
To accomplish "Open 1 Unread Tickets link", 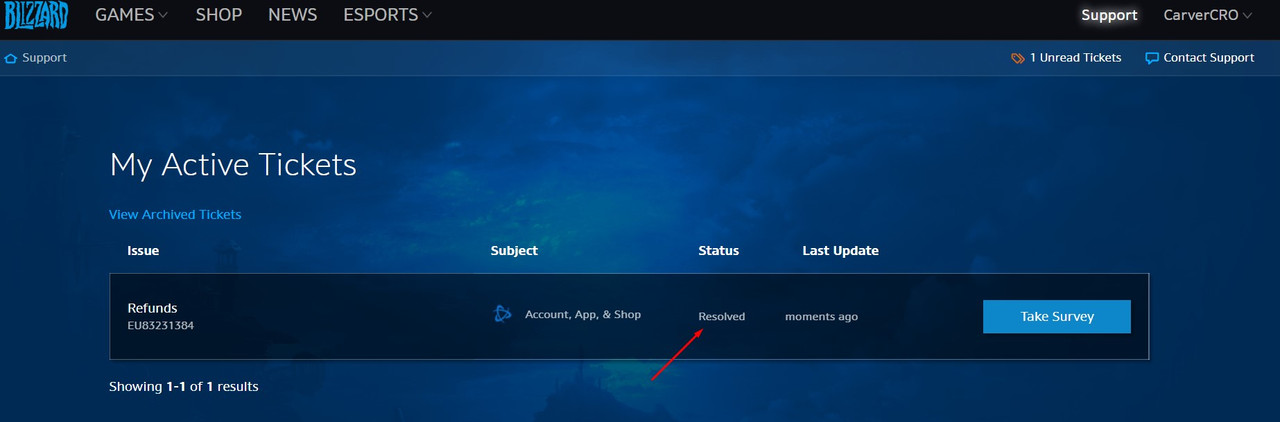I will tap(1075, 58).
